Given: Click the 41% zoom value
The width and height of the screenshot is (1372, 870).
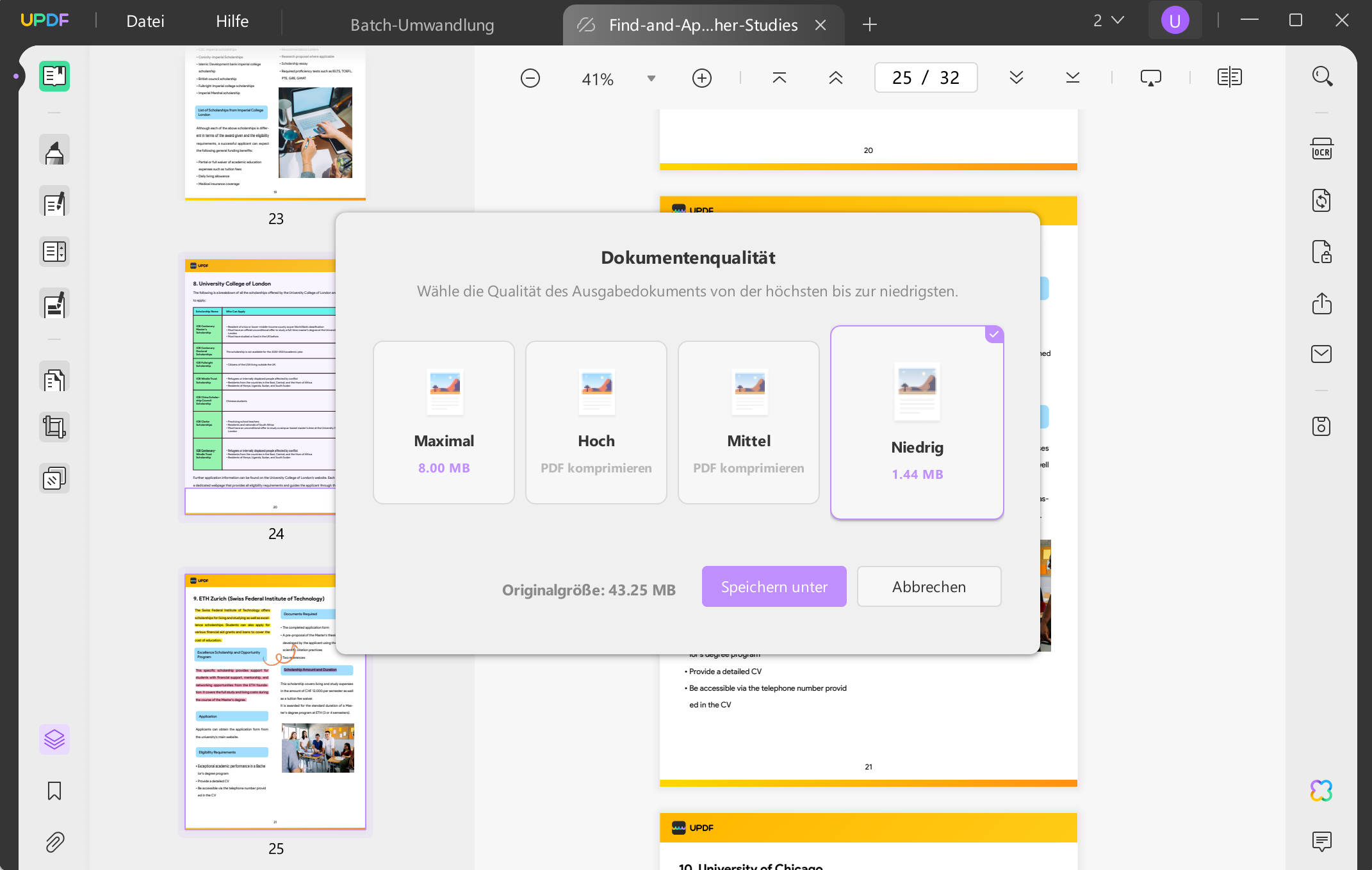Looking at the screenshot, I should tap(598, 79).
